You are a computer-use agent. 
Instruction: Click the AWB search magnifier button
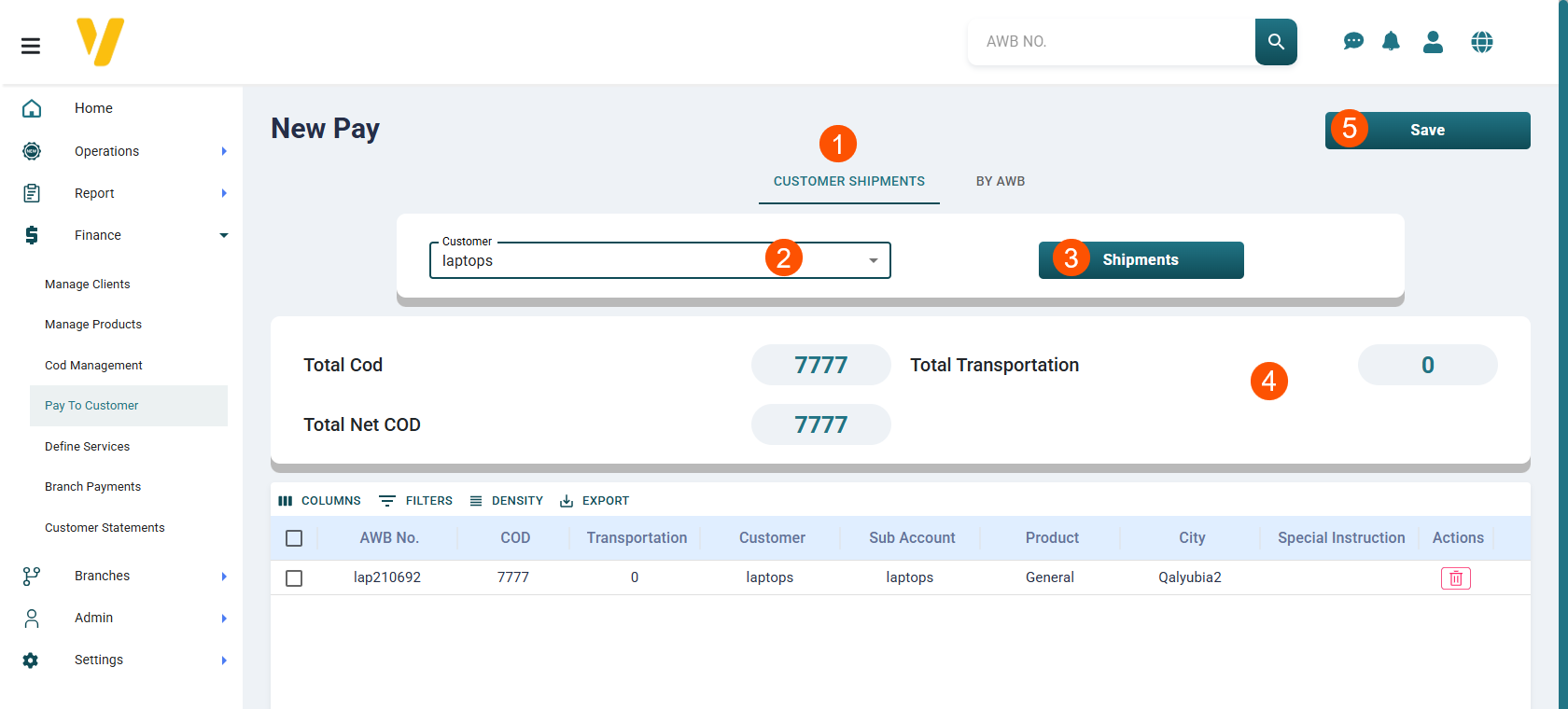1275,42
